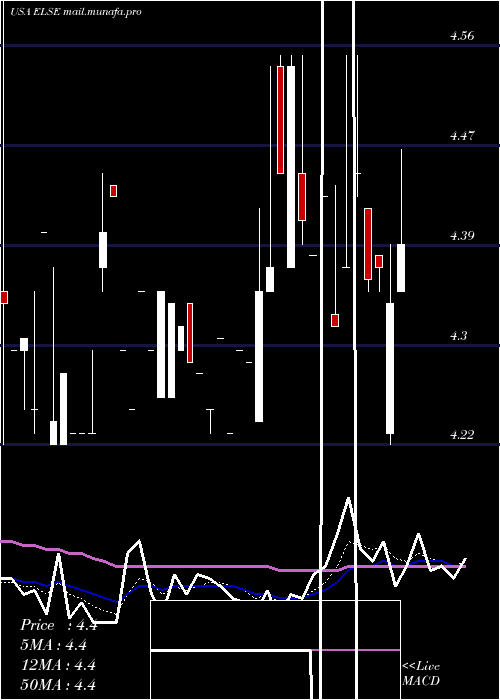Click the 4.39 price axis label
The height and width of the screenshot is (700, 500).
462,236
